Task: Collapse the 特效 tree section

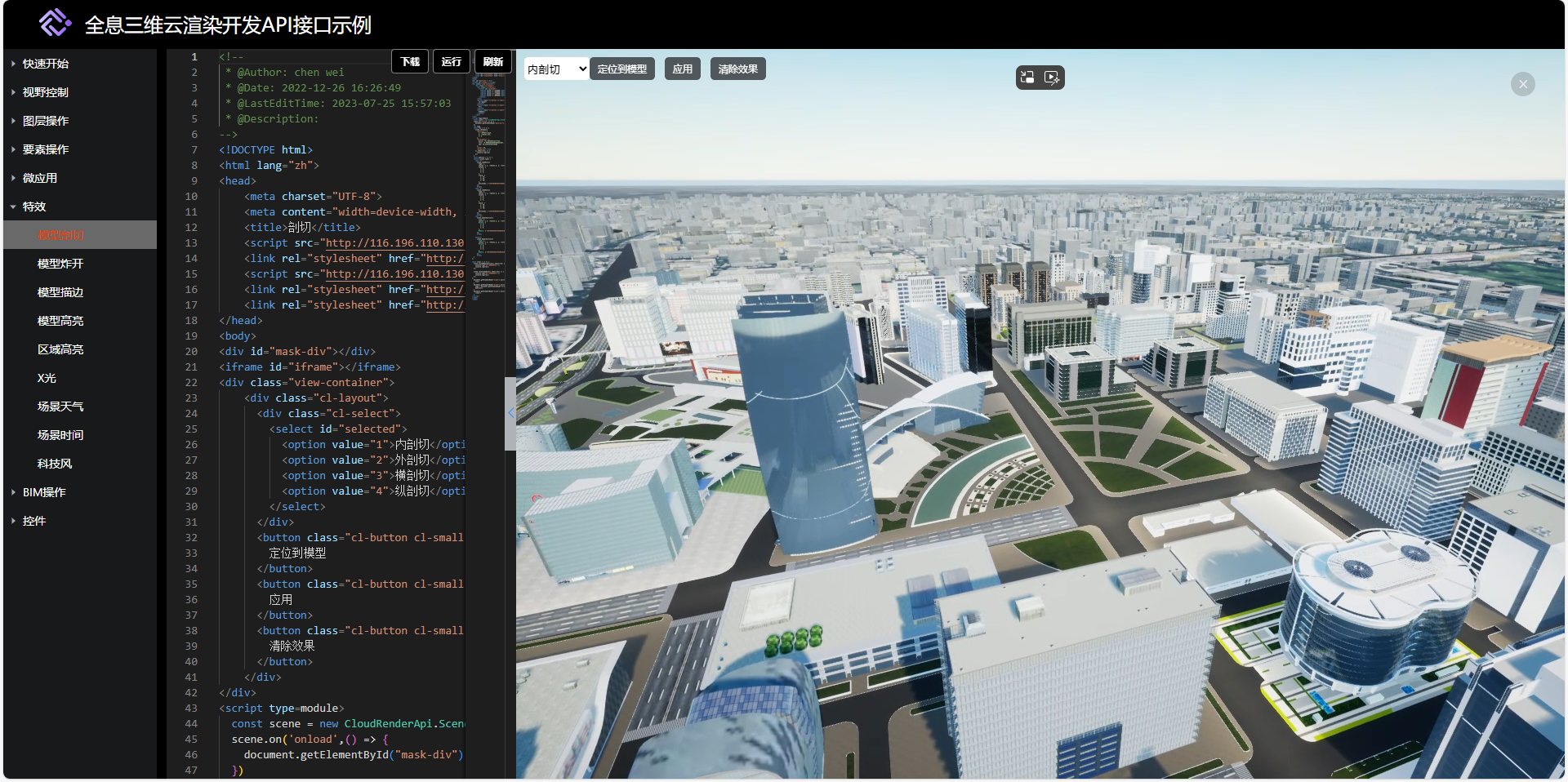Action: click(34, 207)
